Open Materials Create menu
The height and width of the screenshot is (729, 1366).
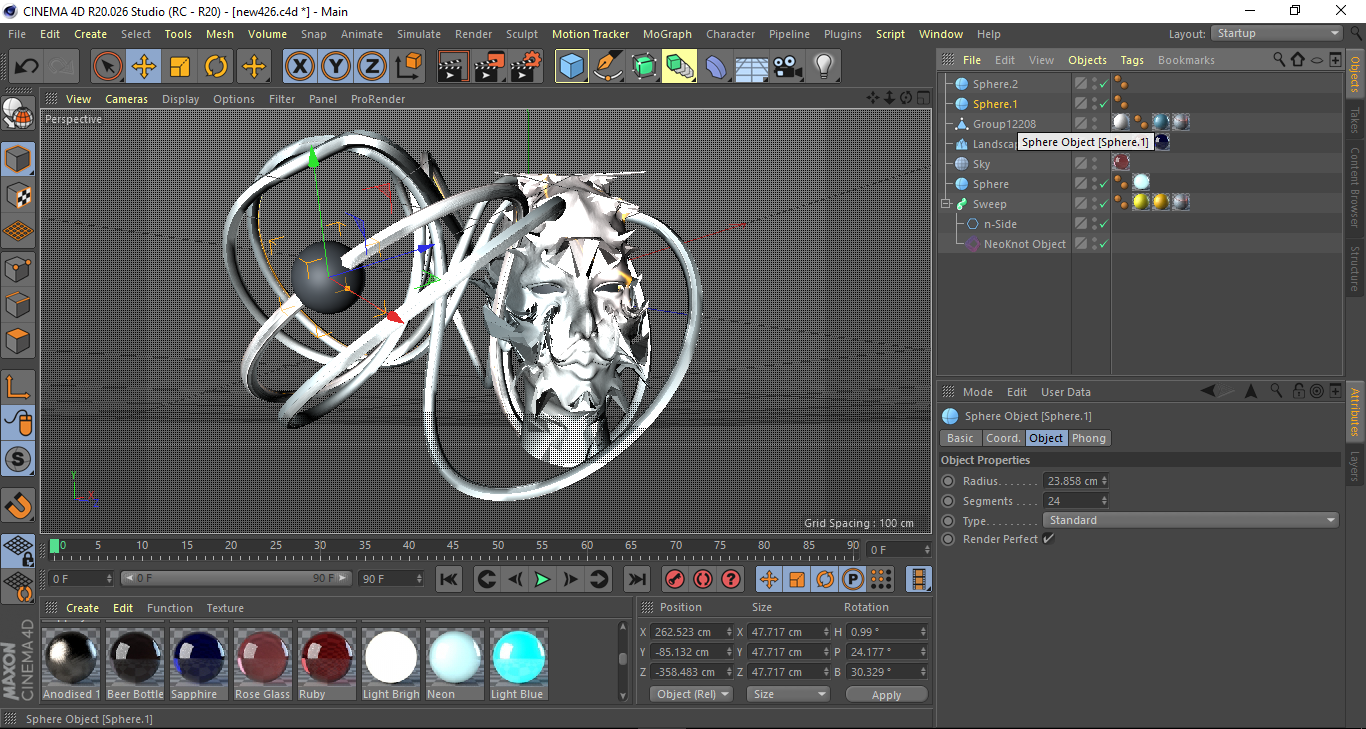[x=83, y=608]
